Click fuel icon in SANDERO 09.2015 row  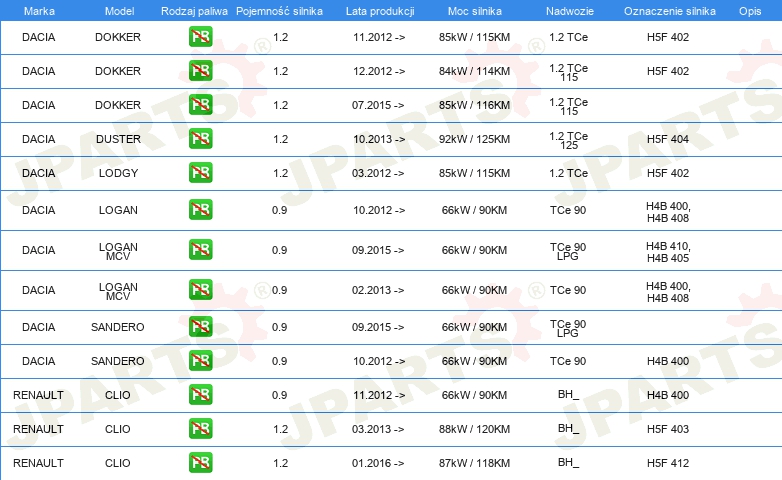click(200, 327)
